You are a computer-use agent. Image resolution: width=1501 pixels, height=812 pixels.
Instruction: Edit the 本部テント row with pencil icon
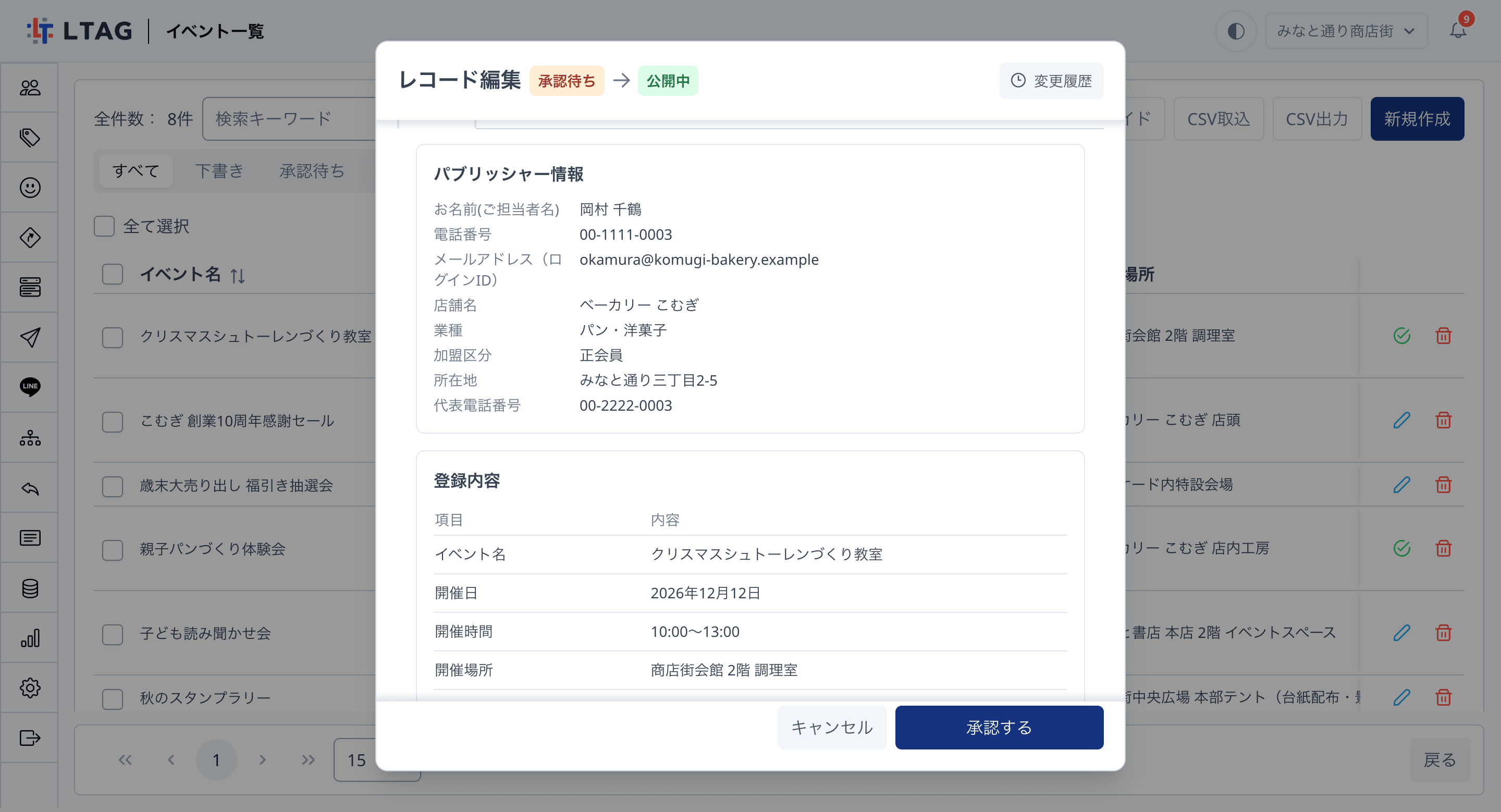pos(1401,697)
